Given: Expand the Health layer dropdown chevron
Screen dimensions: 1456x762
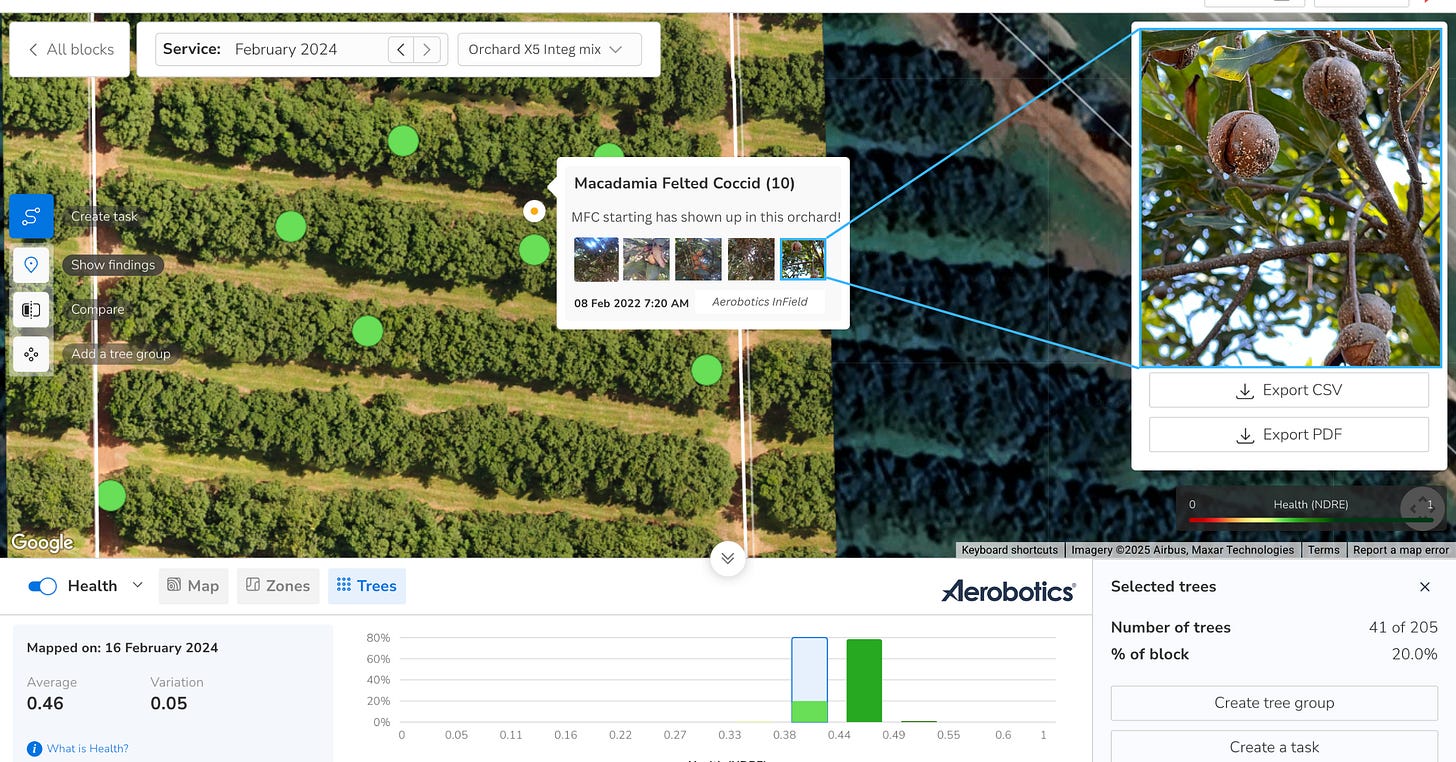Looking at the screenshot, I should tap(137, 585).
